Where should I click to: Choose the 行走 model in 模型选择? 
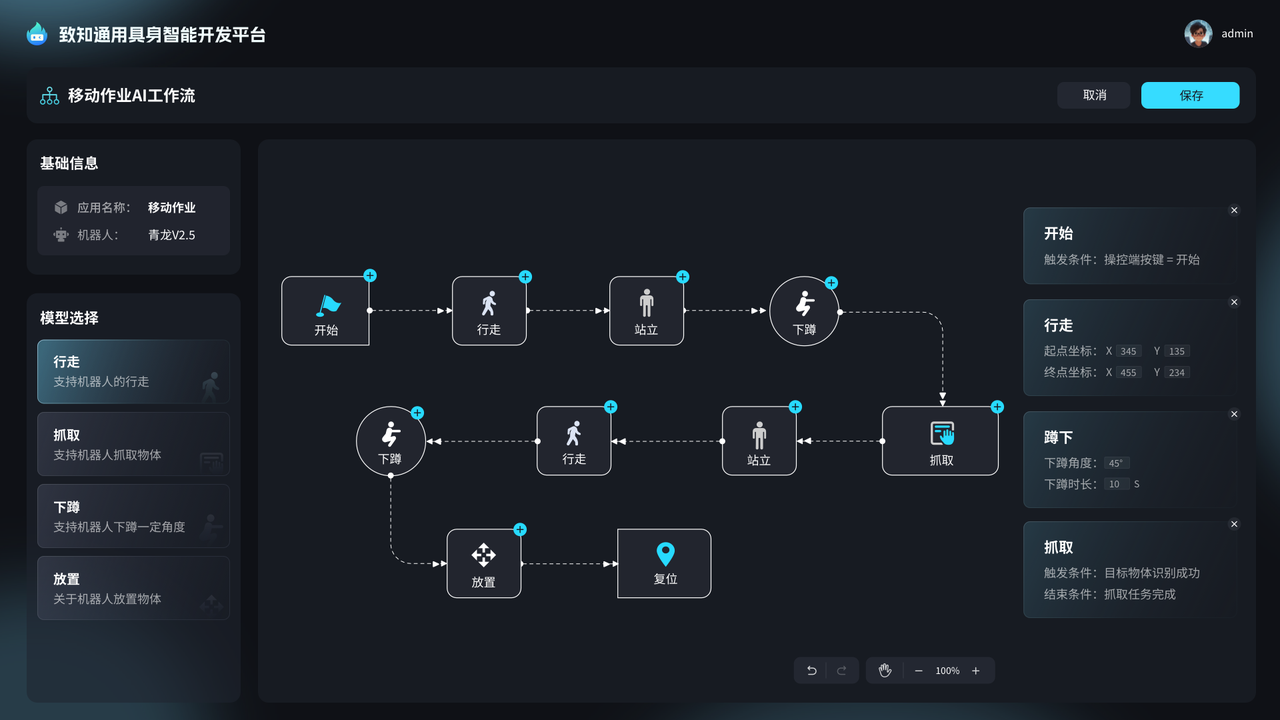coord(133,371)
